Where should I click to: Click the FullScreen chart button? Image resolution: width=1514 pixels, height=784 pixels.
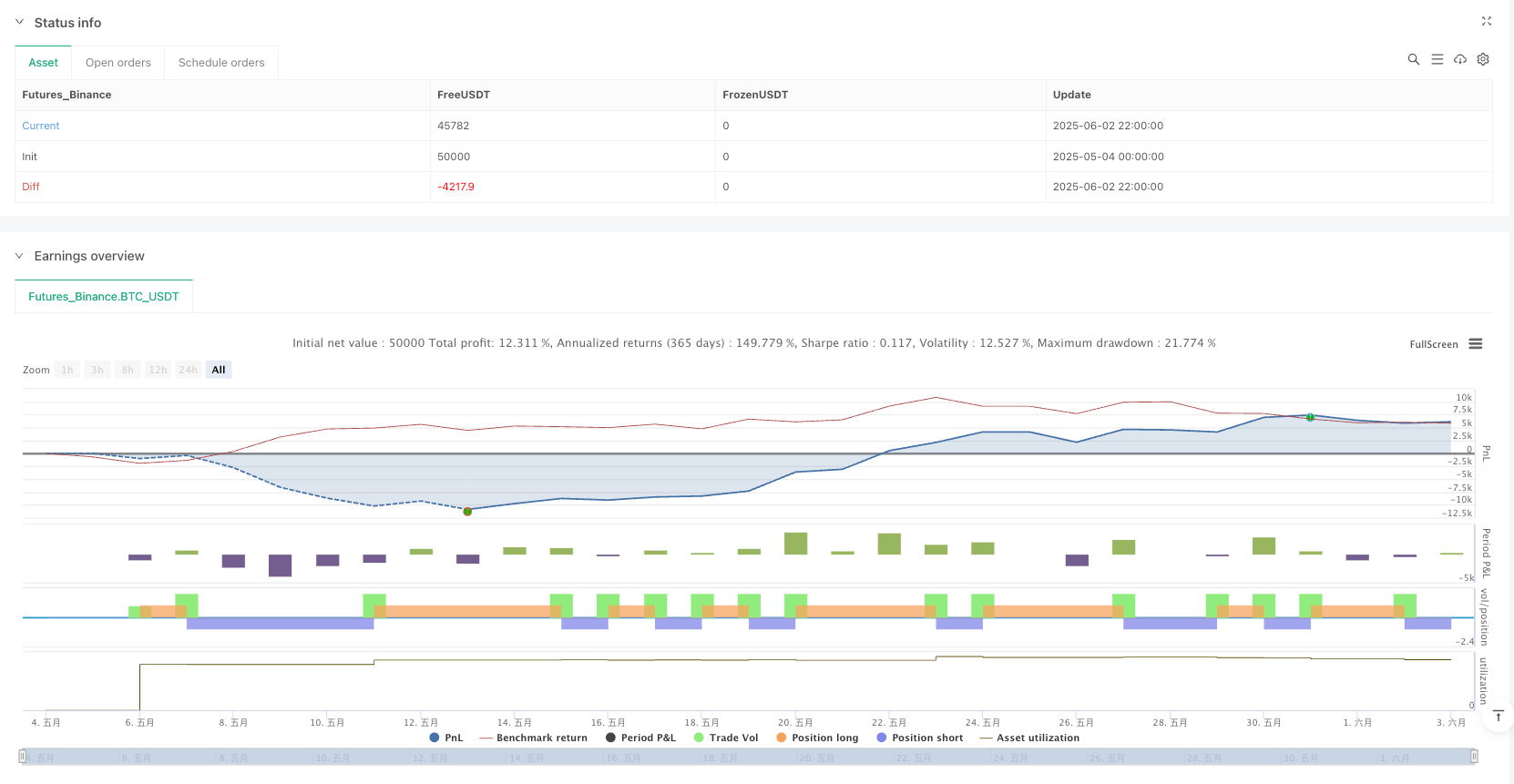(1433, 344)
